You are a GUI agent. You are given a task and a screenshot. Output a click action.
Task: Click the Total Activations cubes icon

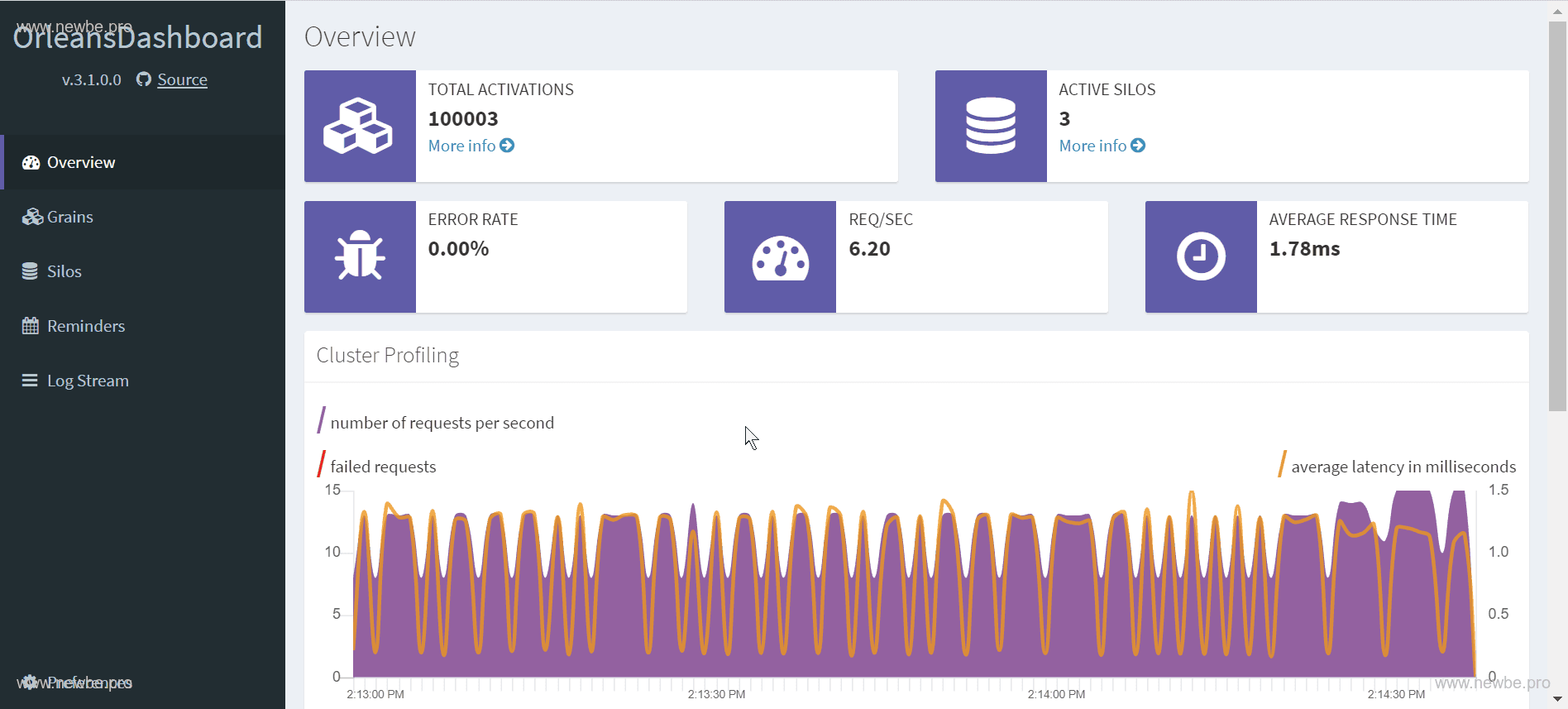(x=359, y=126)
